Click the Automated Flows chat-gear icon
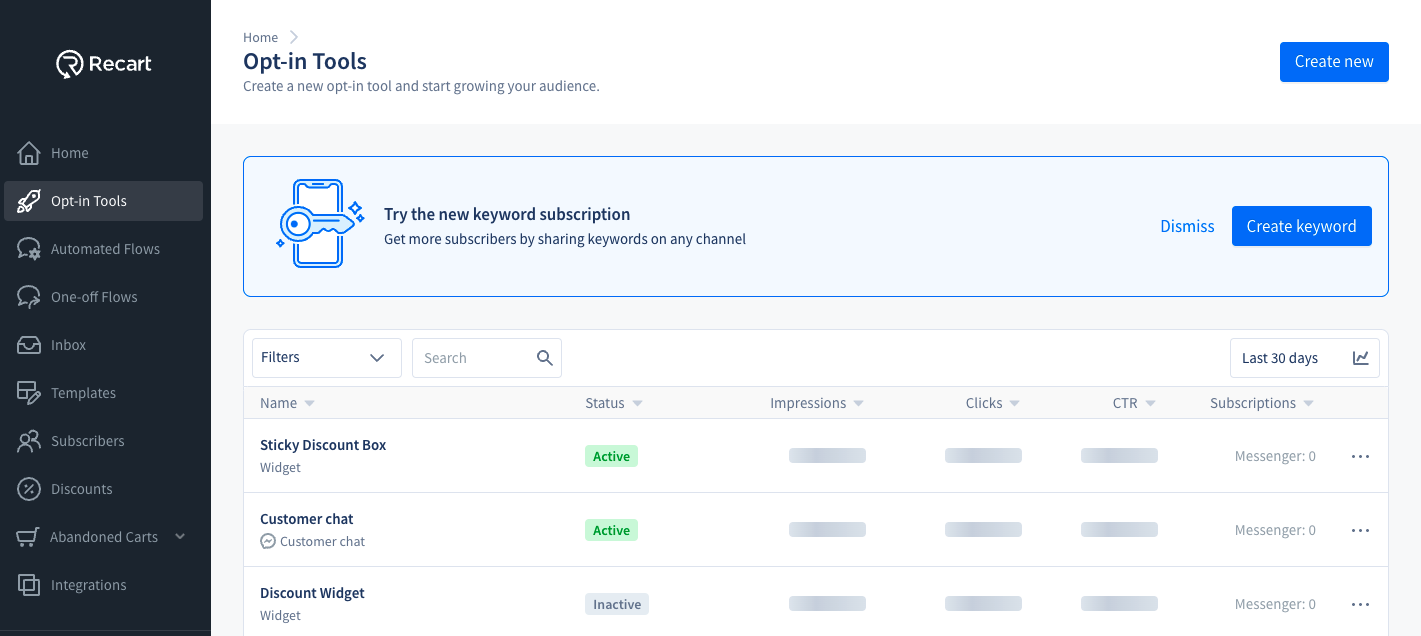Screen dimensions: 1421x636 coord(29,249)
